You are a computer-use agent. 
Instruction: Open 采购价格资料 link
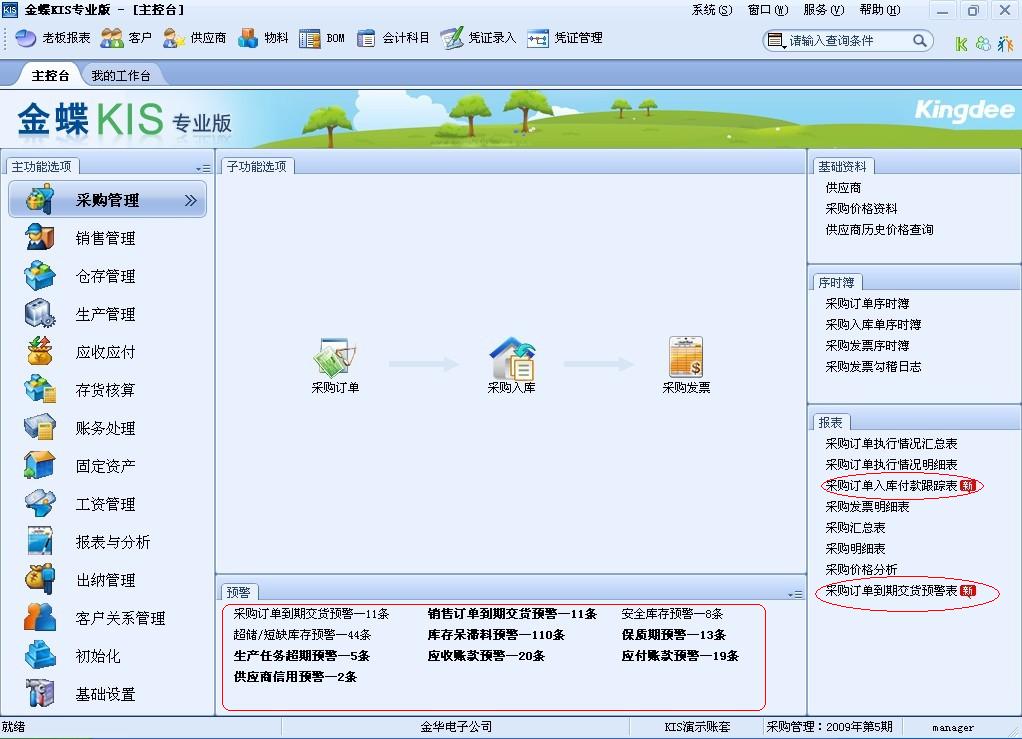[x=862, y=209]
